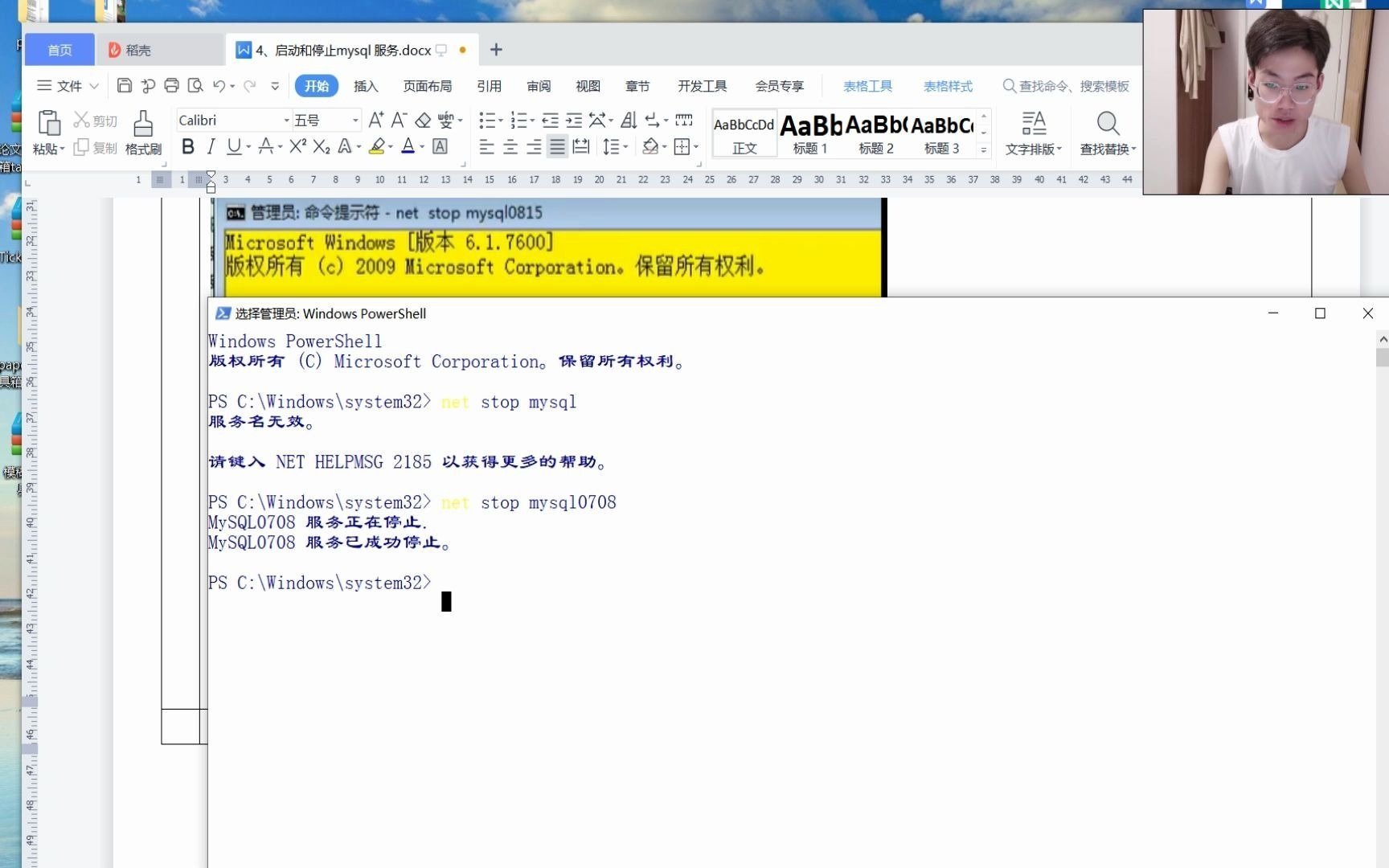The height and width of the screenshot is (868, 1389).
Task: Click the Copy (复制) icon
Action: [x=81, y=147]
